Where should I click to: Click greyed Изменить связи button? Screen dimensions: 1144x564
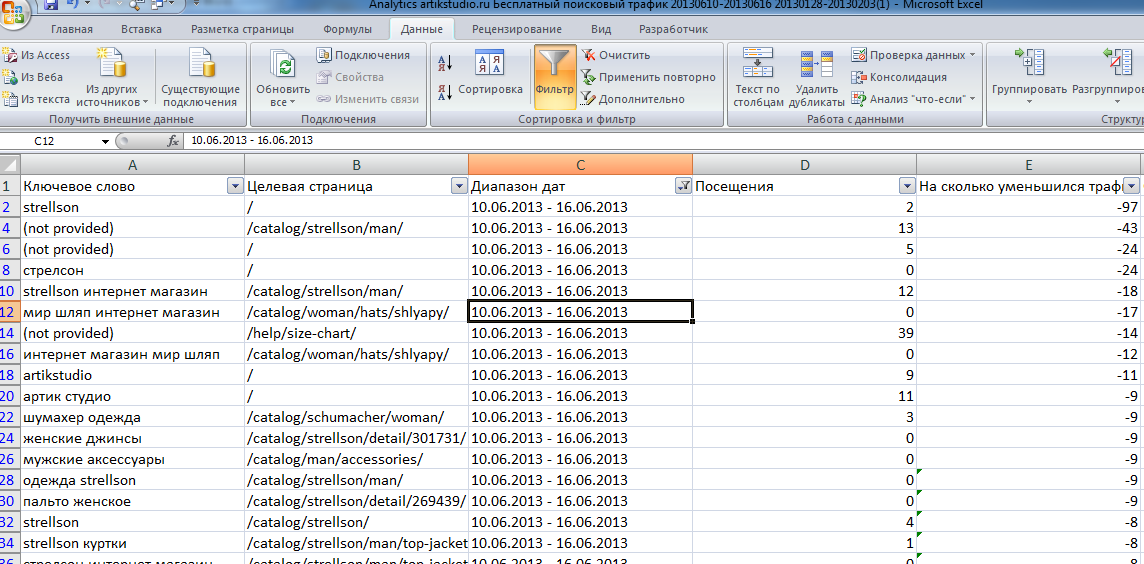(x=368, y=98)
